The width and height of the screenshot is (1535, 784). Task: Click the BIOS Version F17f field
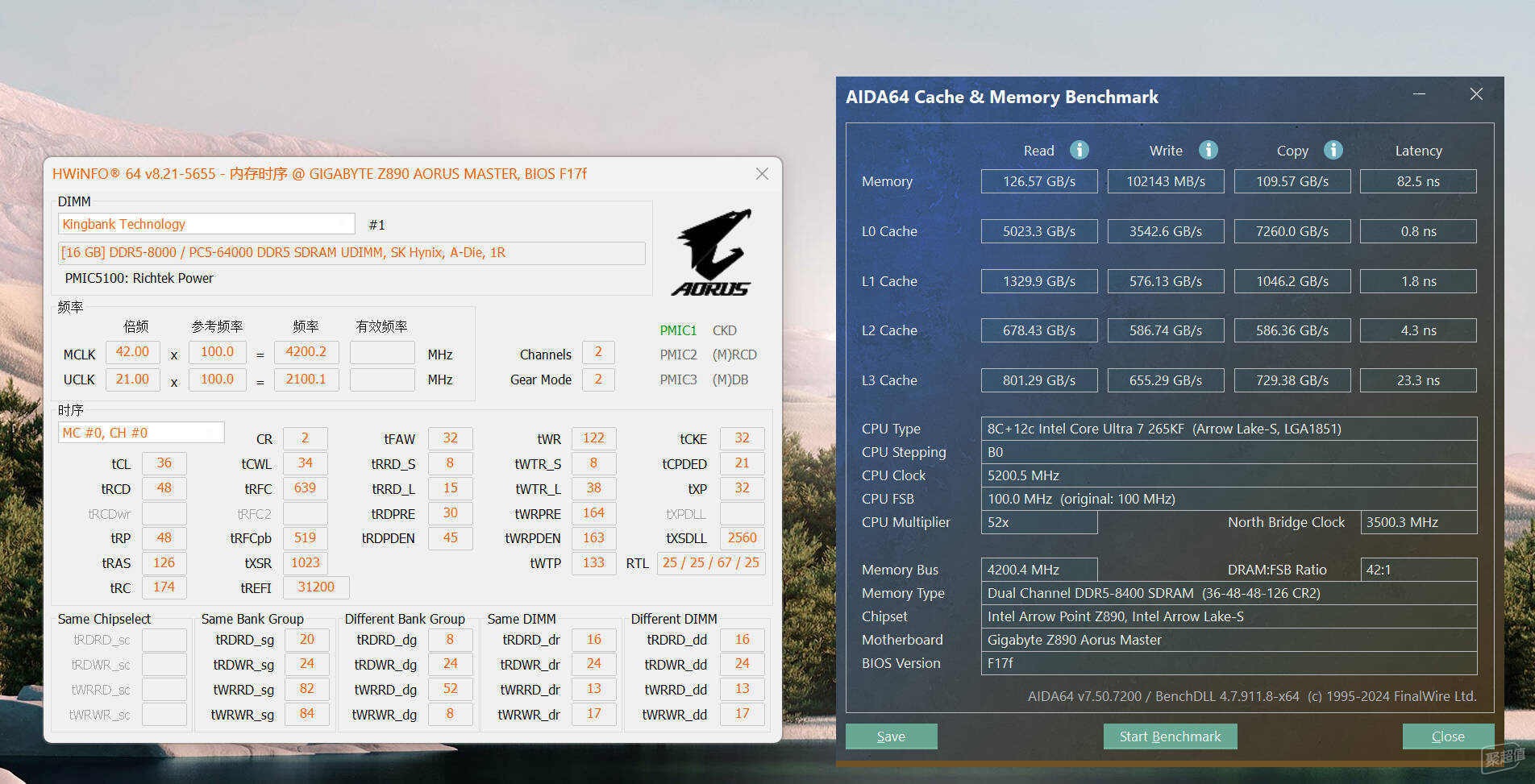pyautogui.click(x=1229, y=663)
